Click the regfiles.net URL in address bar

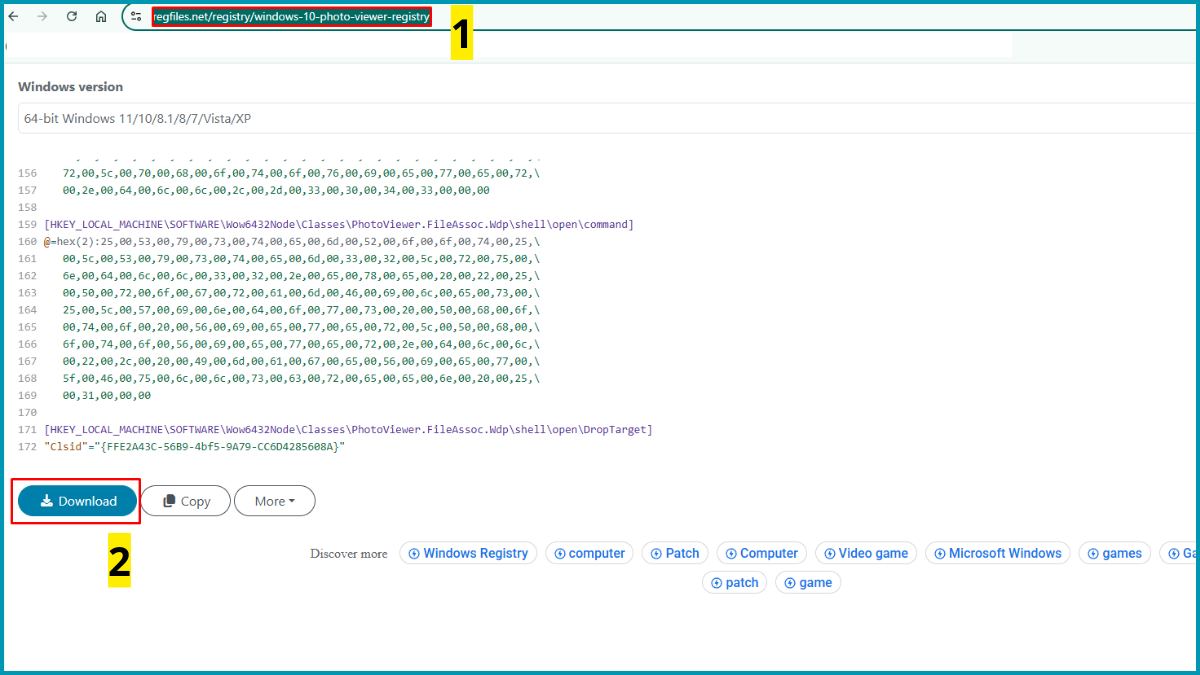tap(291, 17)
